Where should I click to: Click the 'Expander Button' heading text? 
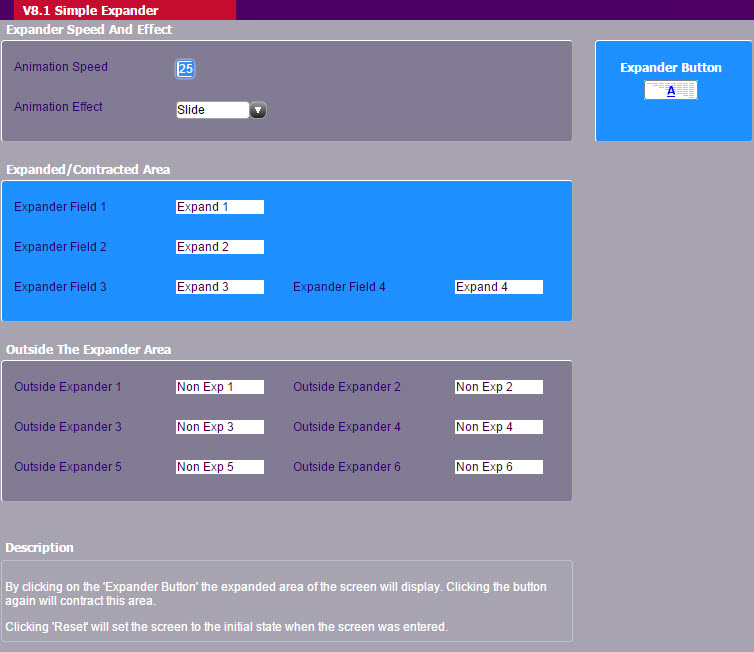click(x=671, y=67)
